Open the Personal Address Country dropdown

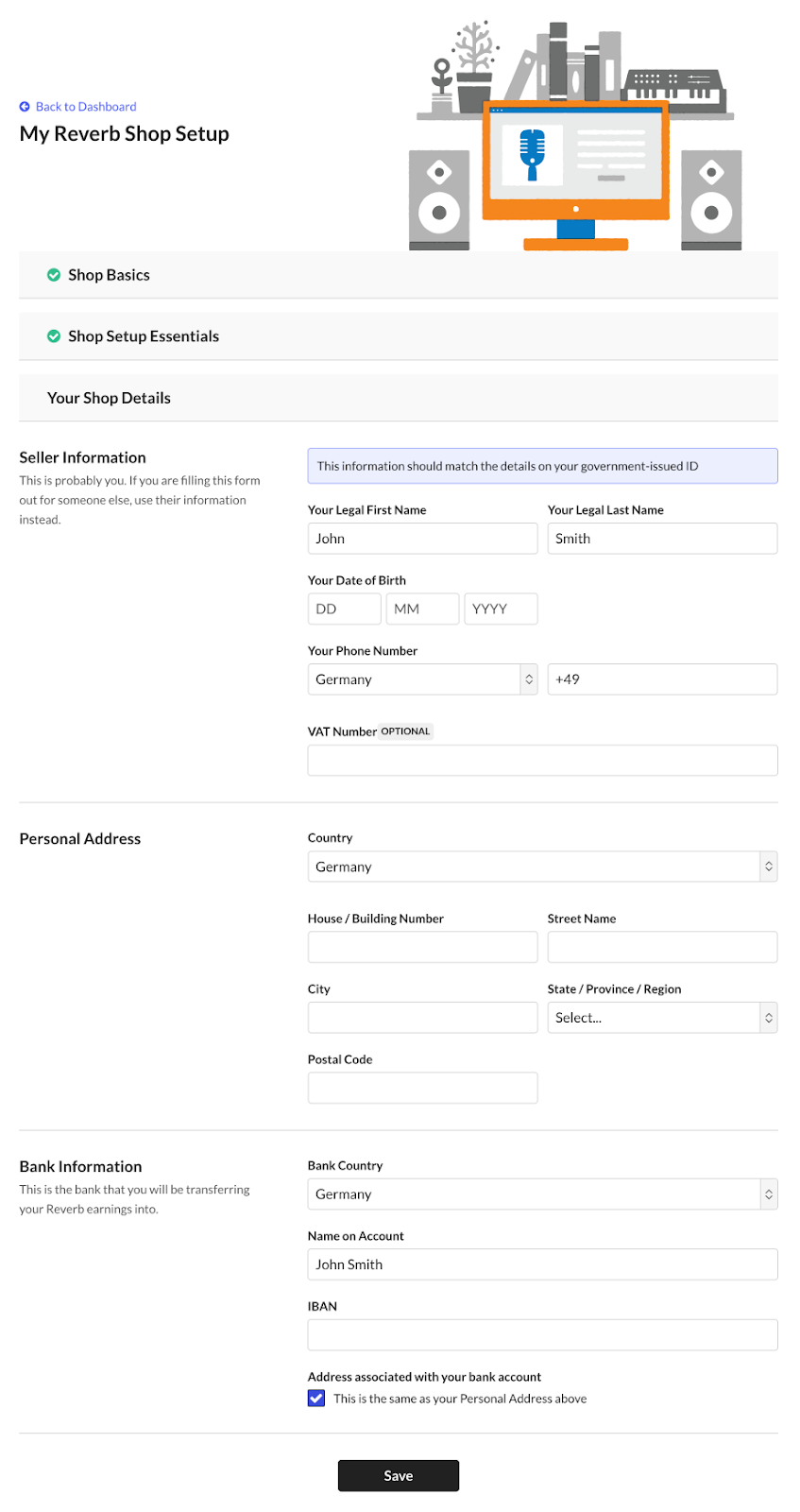pyautogui.click(x=542, y=867)
